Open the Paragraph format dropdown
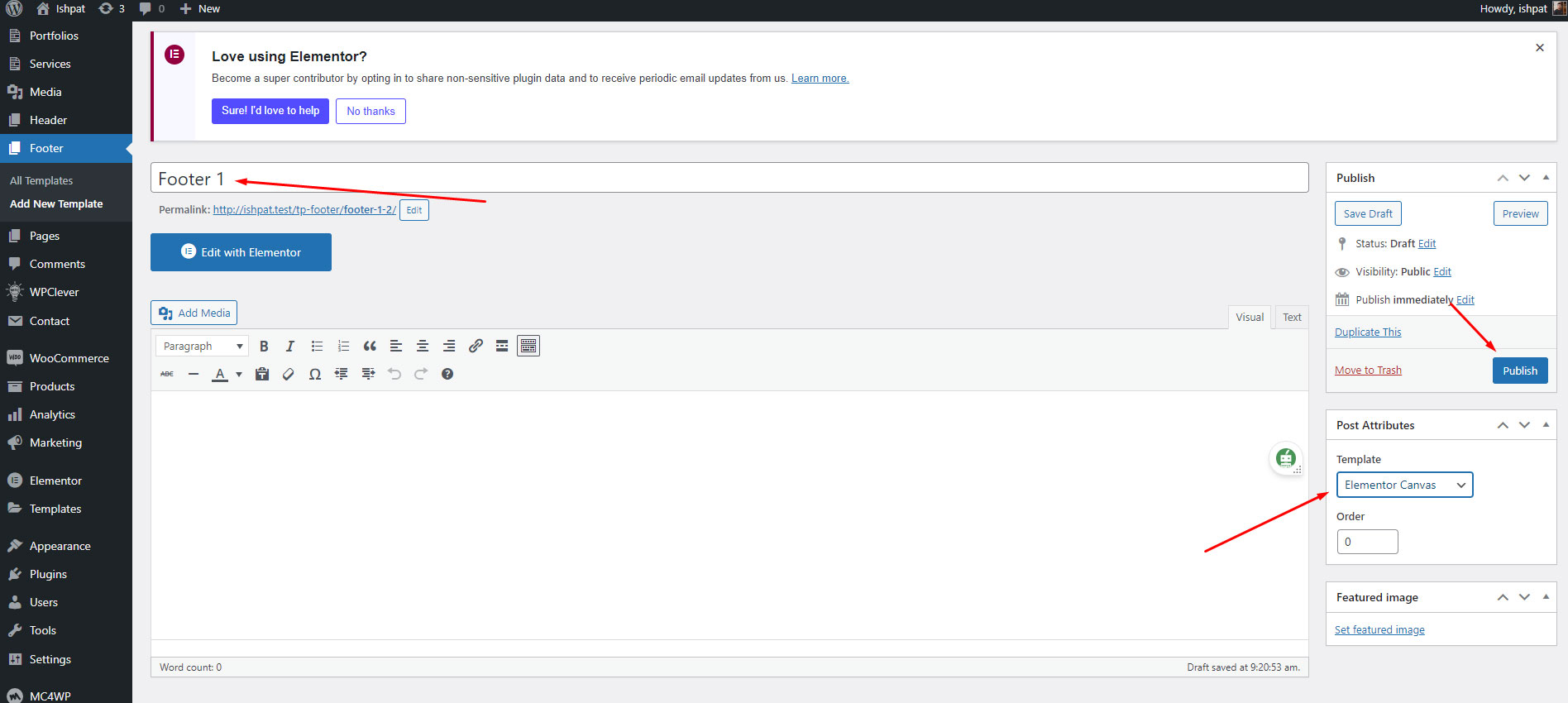 (x=203, y=346)
